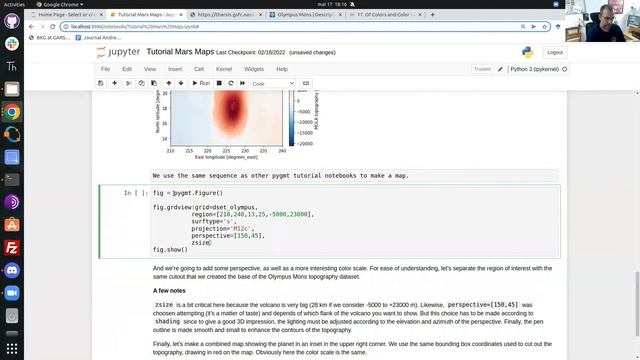Copy selected cells in the Jupyter toolbar
This screenshot has height=360, width=640.
141,83
